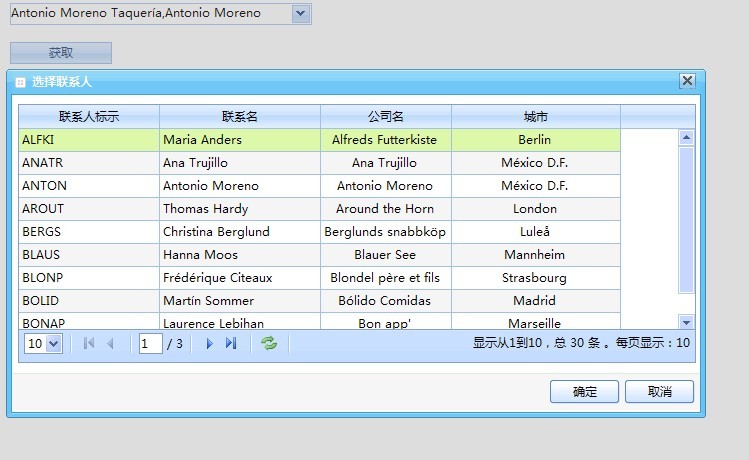This screenshot has height=460, width=749.
Task: Close the 选择联系人 dialog
Action: point(687,81)
